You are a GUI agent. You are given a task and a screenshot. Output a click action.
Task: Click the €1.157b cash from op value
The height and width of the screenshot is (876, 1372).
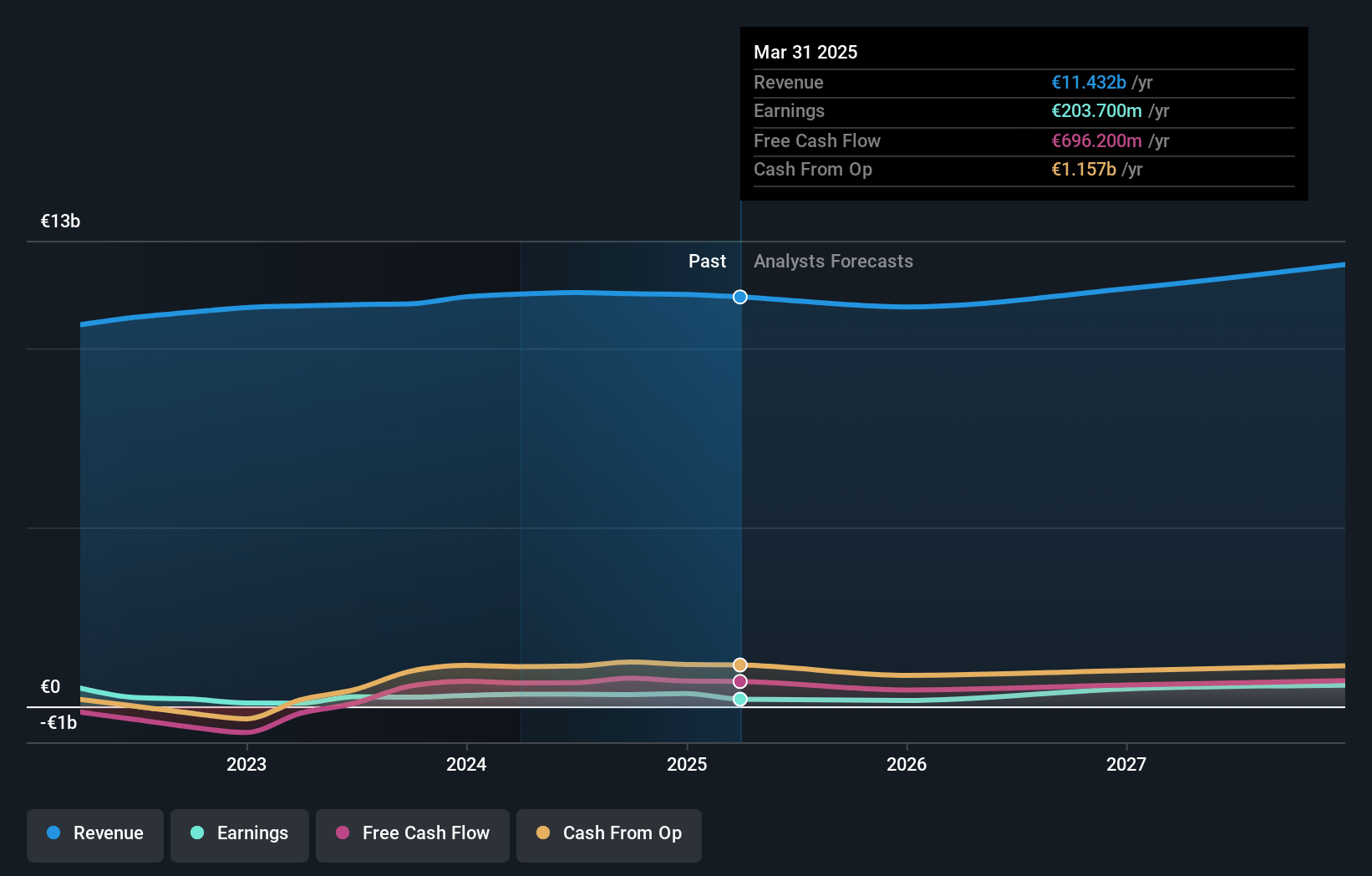(1084, 170)
